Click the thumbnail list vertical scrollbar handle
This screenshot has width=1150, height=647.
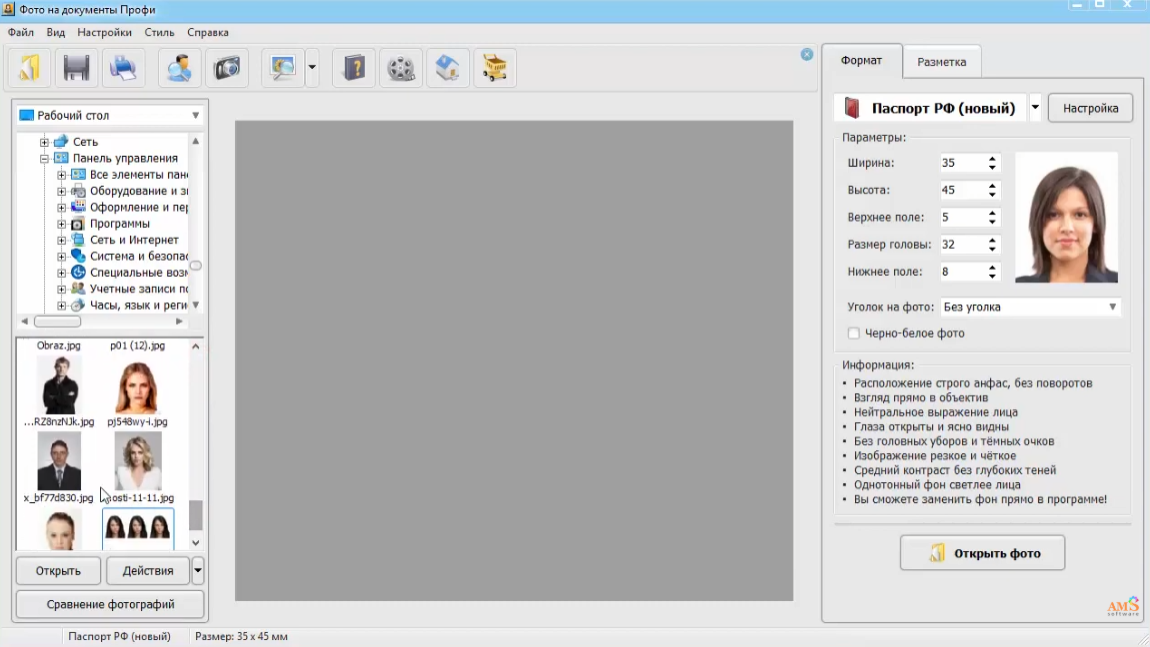click(x=196, y=515)
